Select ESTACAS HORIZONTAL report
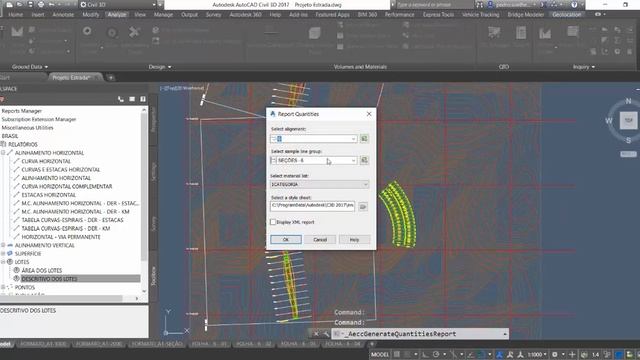The height and width of the screenshot is (360, 640). point(49,195)
